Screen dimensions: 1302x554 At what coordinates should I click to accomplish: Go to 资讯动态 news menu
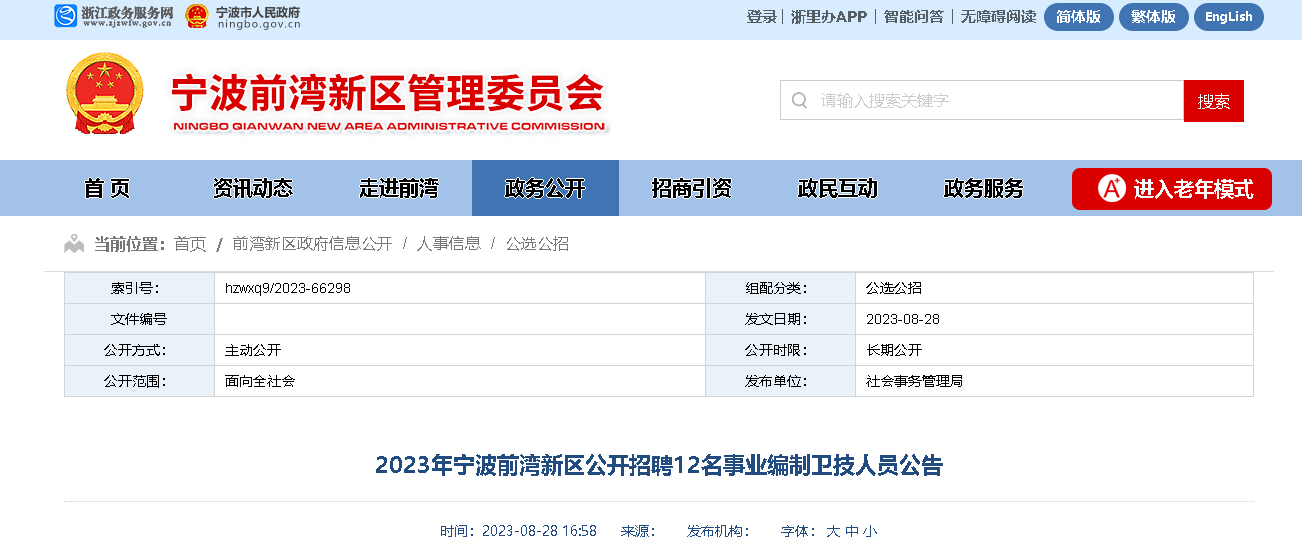[252, 188]
